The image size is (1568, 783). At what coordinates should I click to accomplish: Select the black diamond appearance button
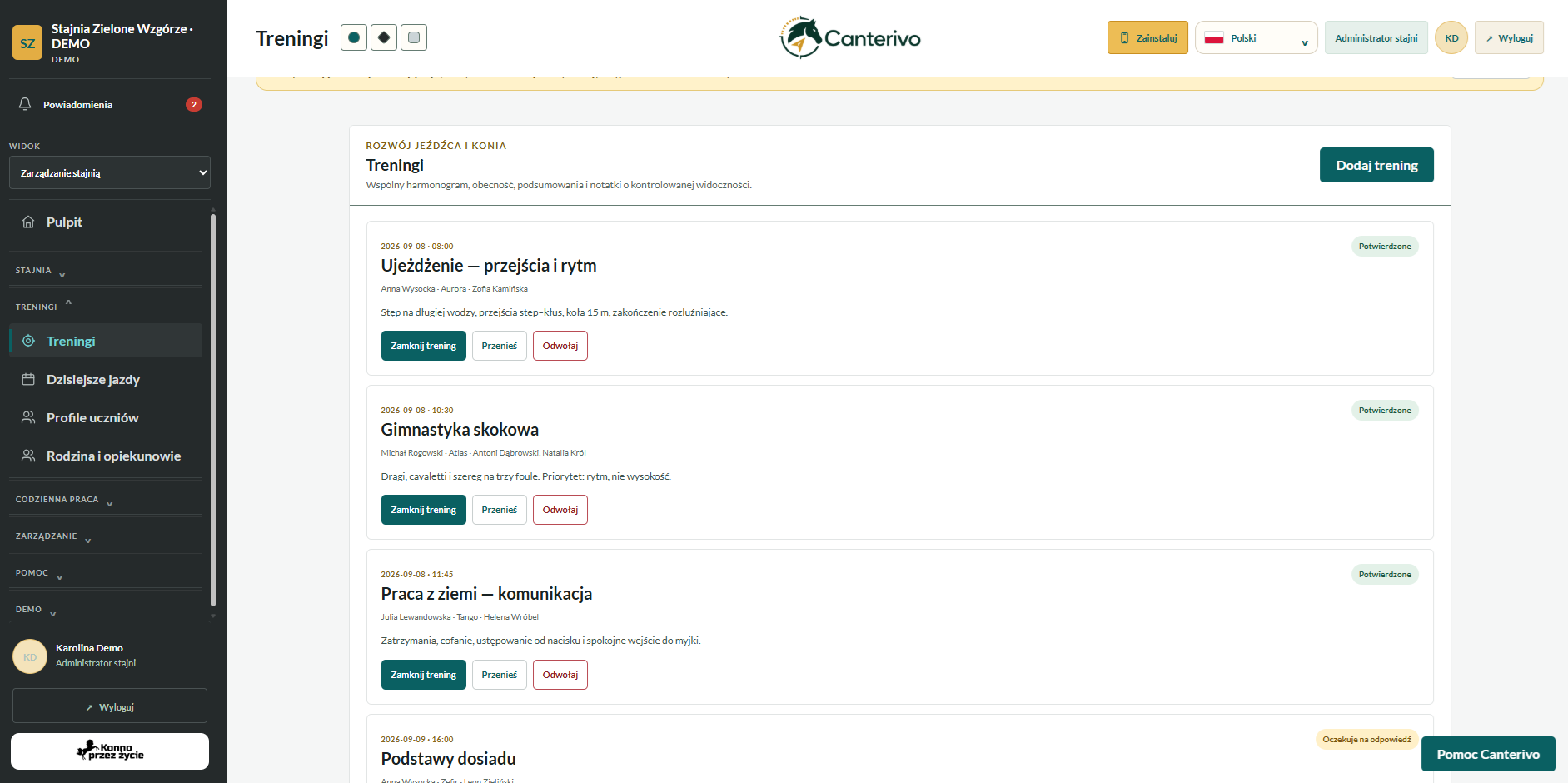(x=384, y=37)
